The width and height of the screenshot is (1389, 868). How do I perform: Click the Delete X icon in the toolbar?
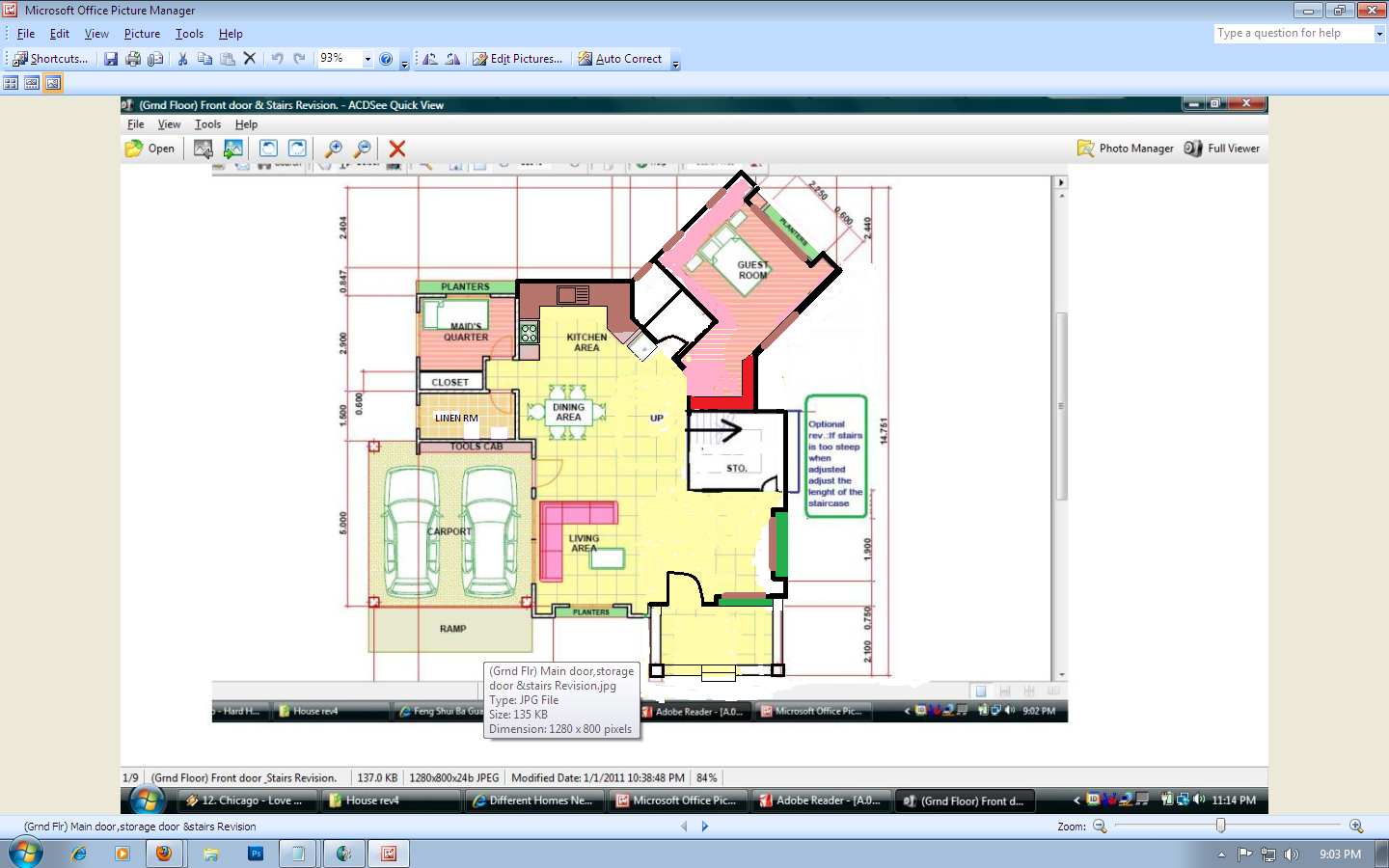(250, 59)
